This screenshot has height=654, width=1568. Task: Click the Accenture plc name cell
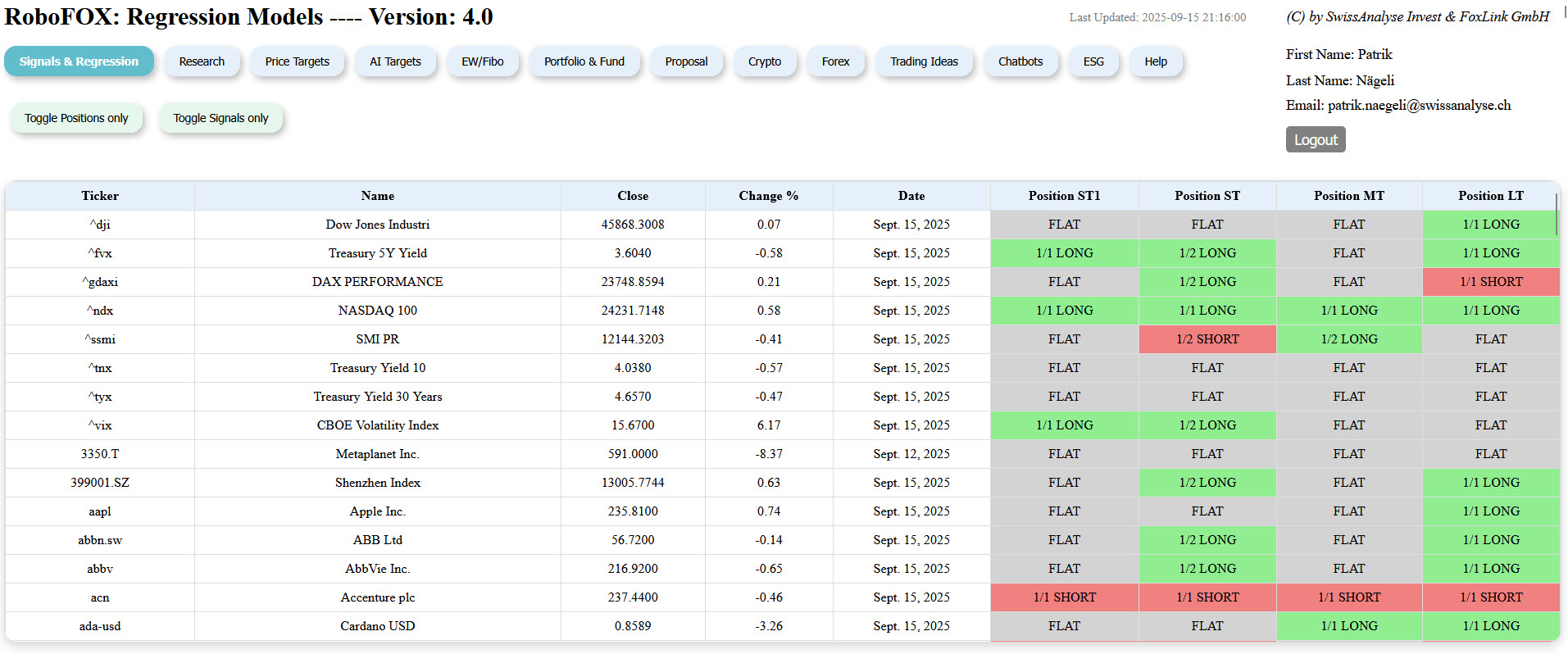378,597
